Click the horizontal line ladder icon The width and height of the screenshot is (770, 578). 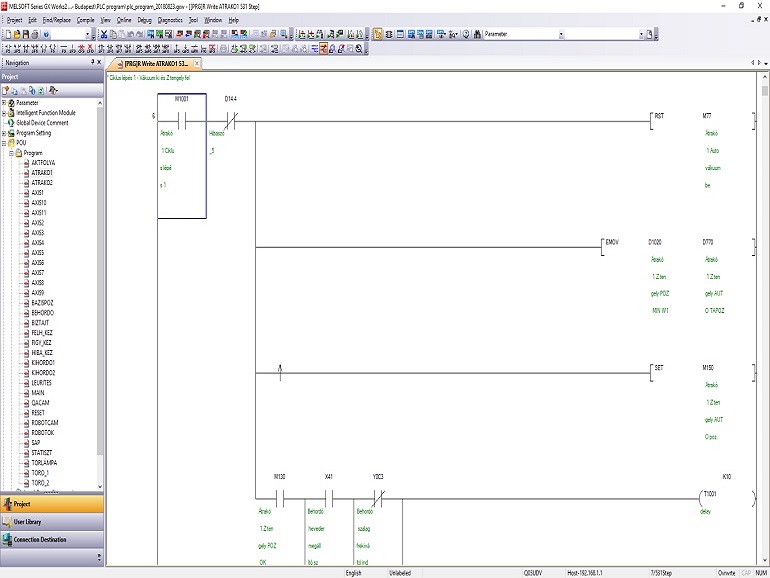[x=63, y=49]
